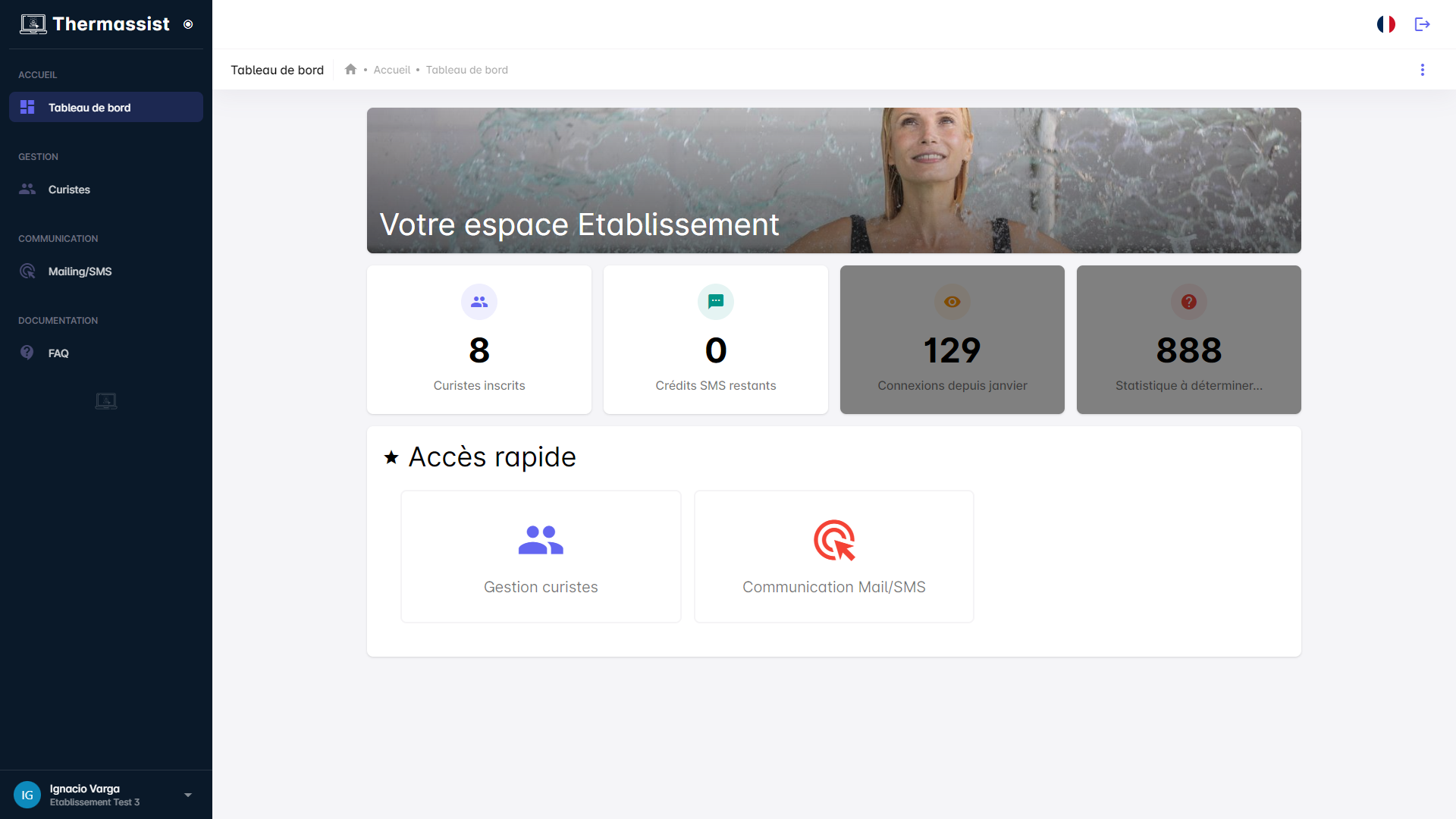The width and height of the screenshot is (1456, 819).
Task: Expand the Ignacio Varga user dropdown
Action: coord(187,795)
